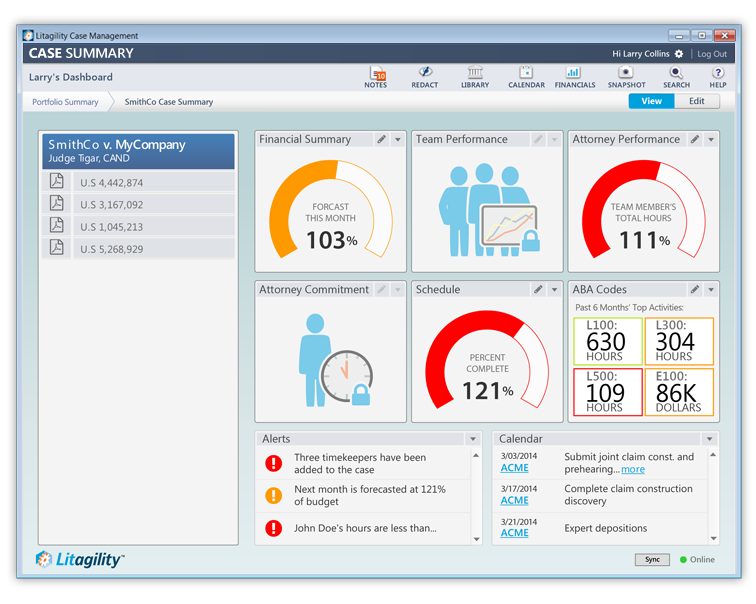Open the ACME link for 3/03/2014
Image resolution: width=756 pixels, height=604 pixels.
(514, 468)
